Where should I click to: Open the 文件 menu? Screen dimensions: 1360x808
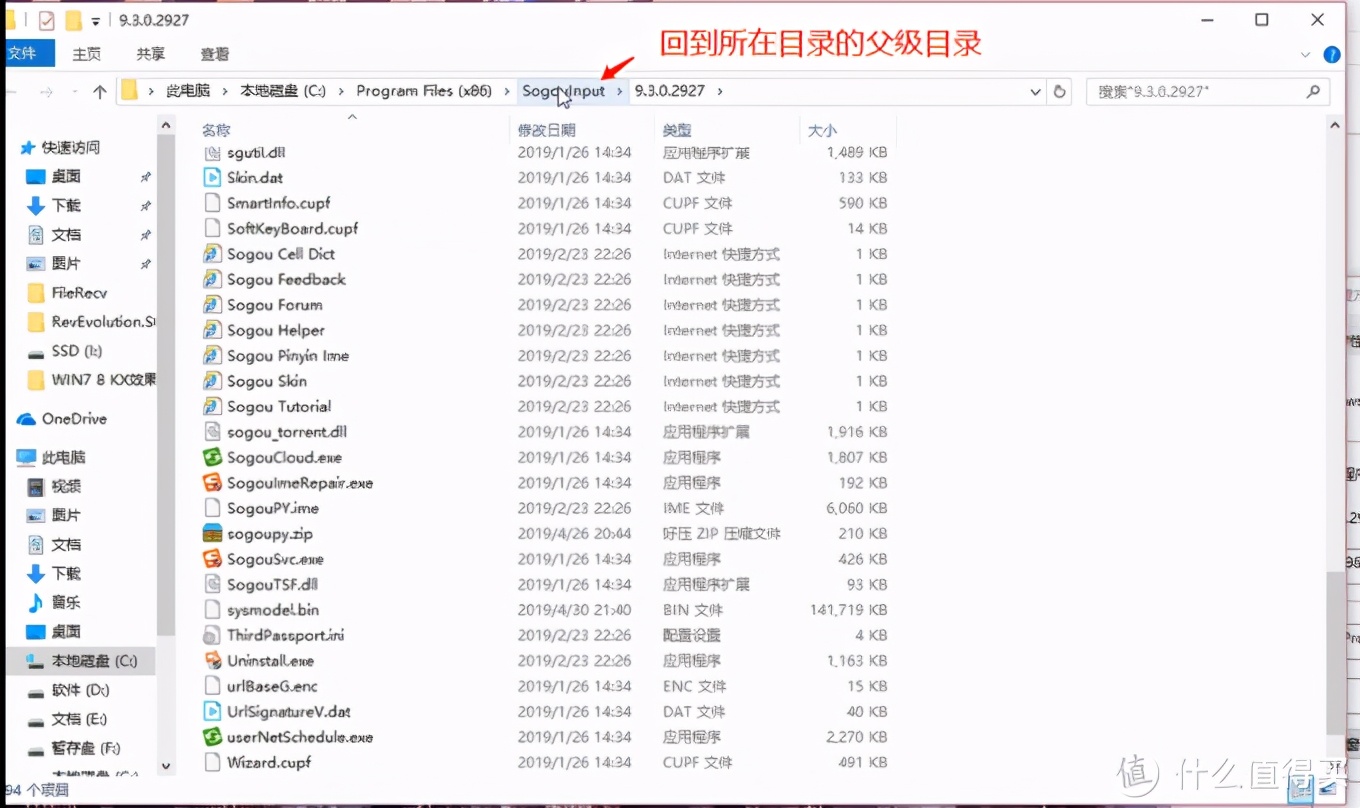coord(26,53)
